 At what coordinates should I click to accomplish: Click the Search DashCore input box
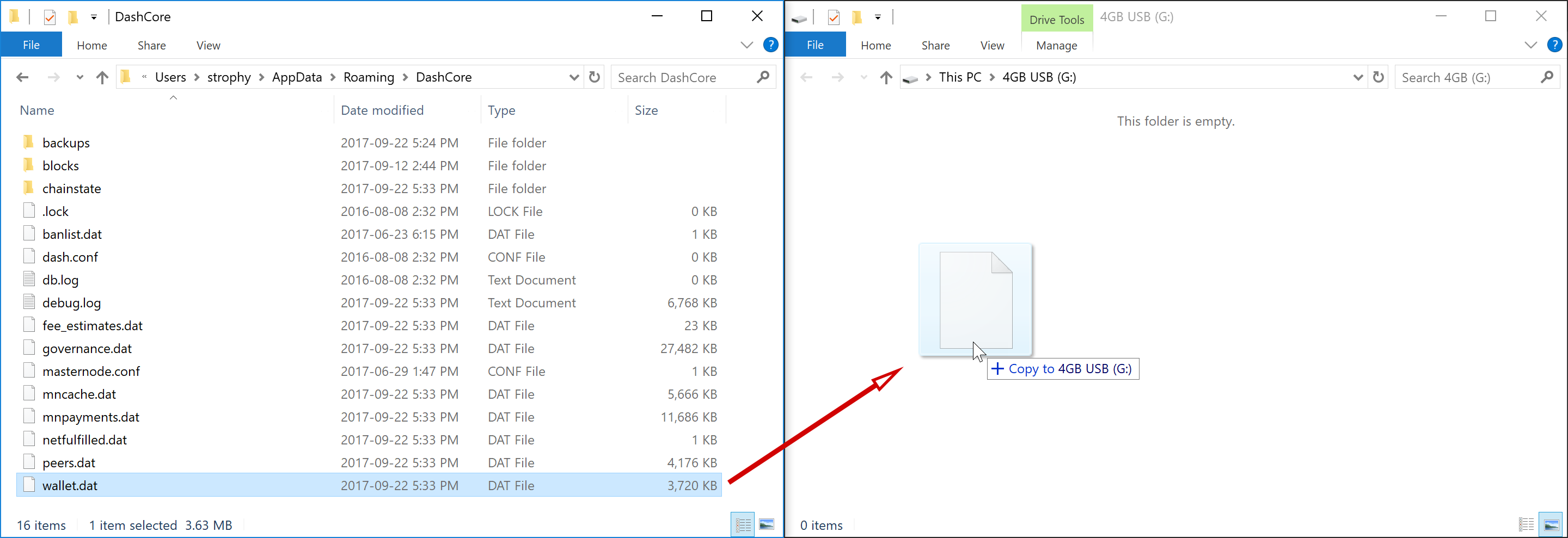coord(682,77)
